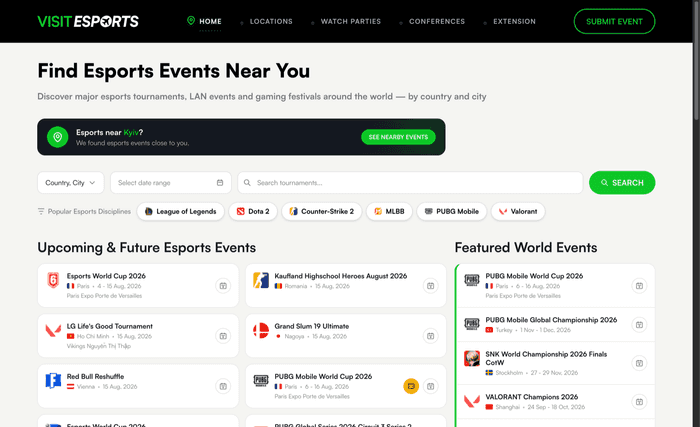Open SNK World Championship 2026 Finals CotW
The width and height of the screenshot is (700, 427).
point(546,358)
